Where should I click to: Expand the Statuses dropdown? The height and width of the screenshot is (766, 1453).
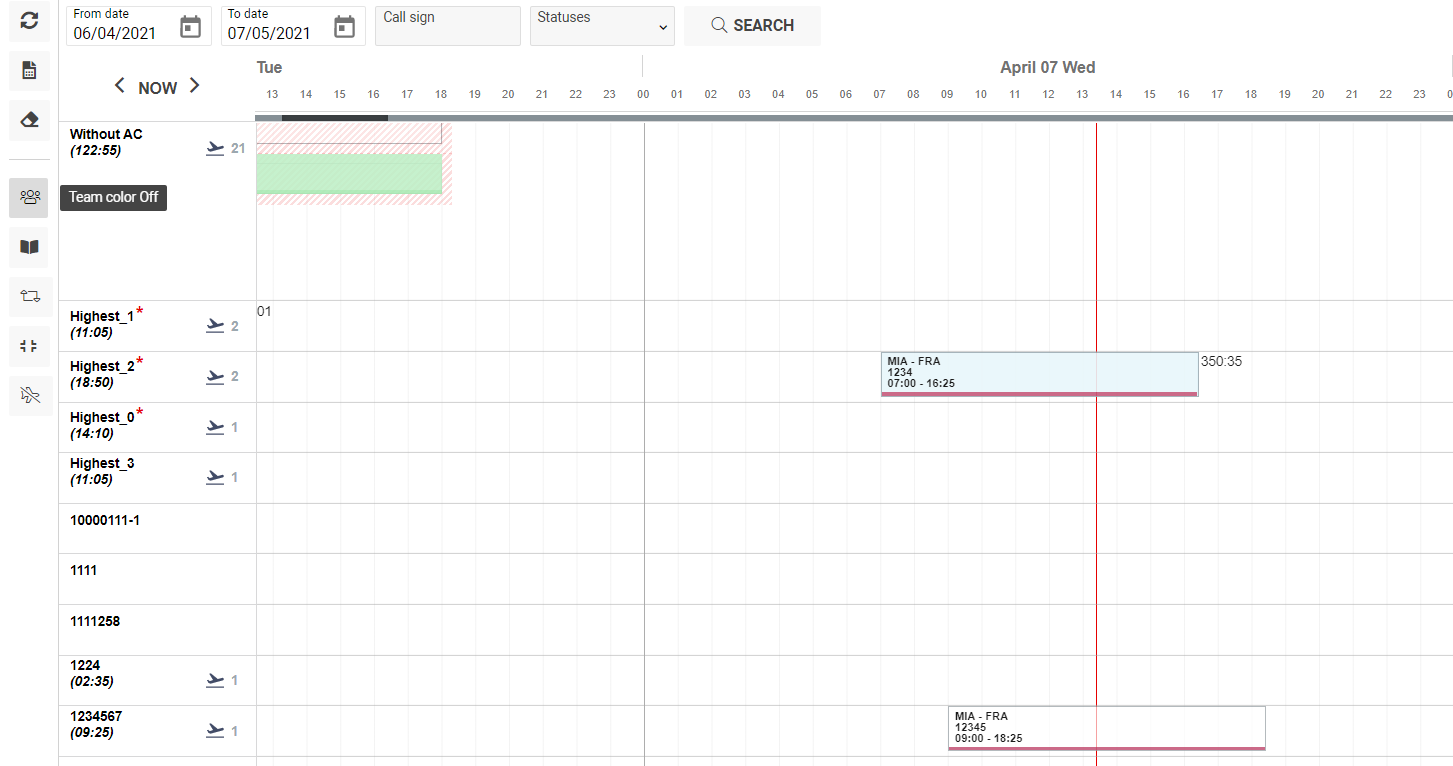coord(602,26)
